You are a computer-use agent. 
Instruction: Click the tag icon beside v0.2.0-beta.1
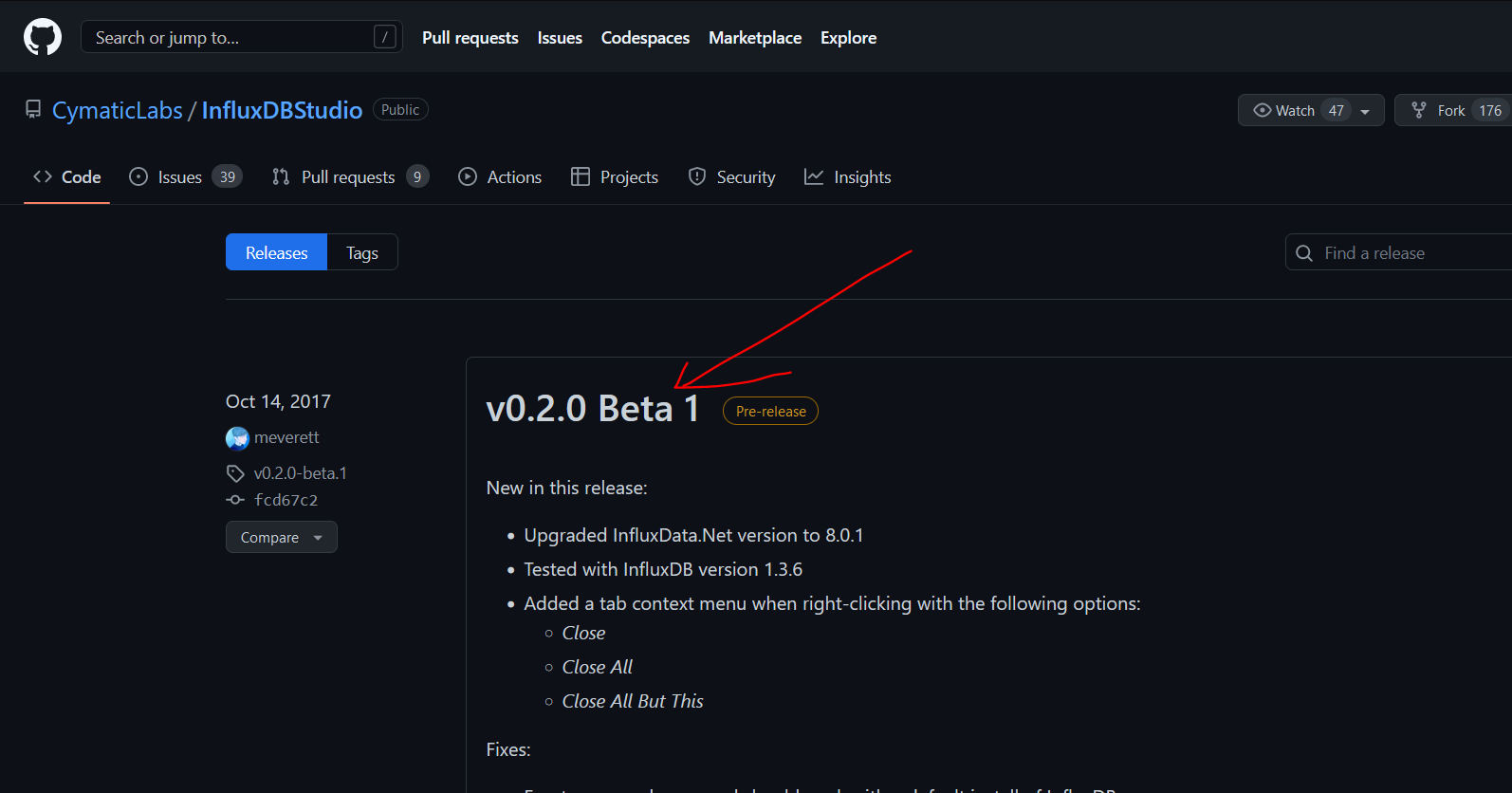point(235,473)
